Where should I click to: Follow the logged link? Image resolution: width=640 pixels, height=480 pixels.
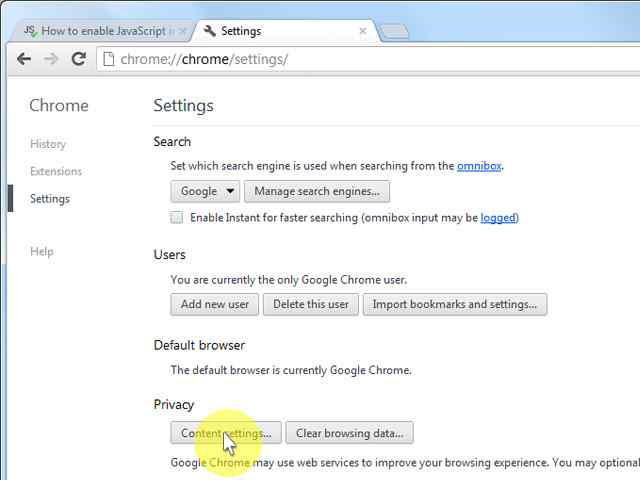499,218
